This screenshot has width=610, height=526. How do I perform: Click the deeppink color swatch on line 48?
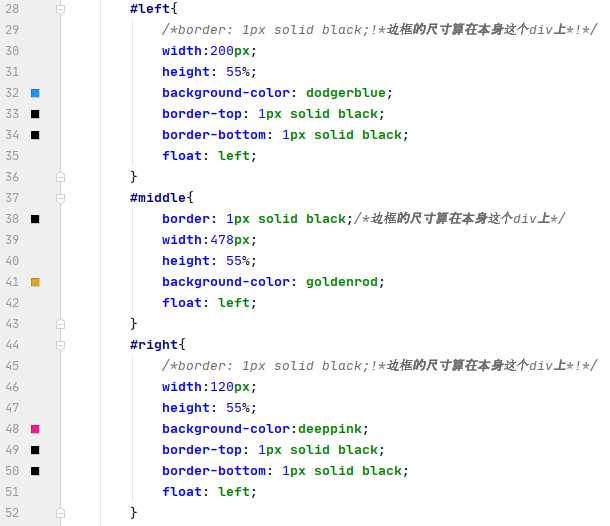35,429
